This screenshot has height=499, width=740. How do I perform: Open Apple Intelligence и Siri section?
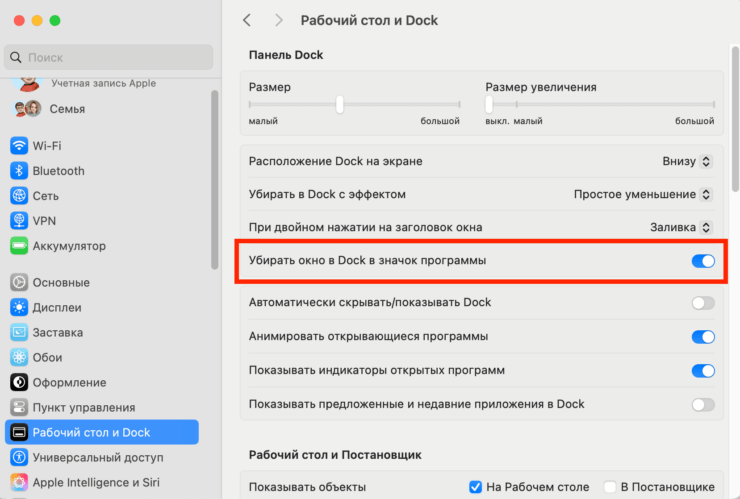[x=97, y=482]
